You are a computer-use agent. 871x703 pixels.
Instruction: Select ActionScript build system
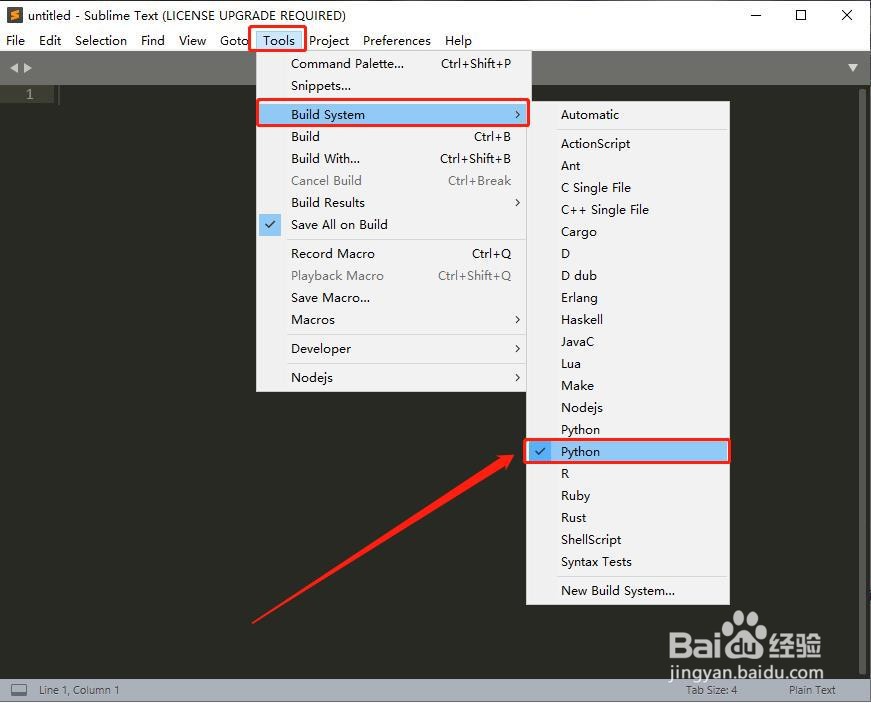click(x=628, y=144)
